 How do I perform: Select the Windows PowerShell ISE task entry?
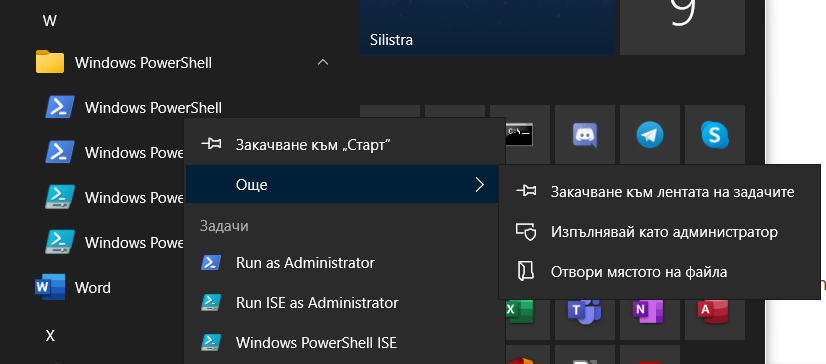[342, 342]
